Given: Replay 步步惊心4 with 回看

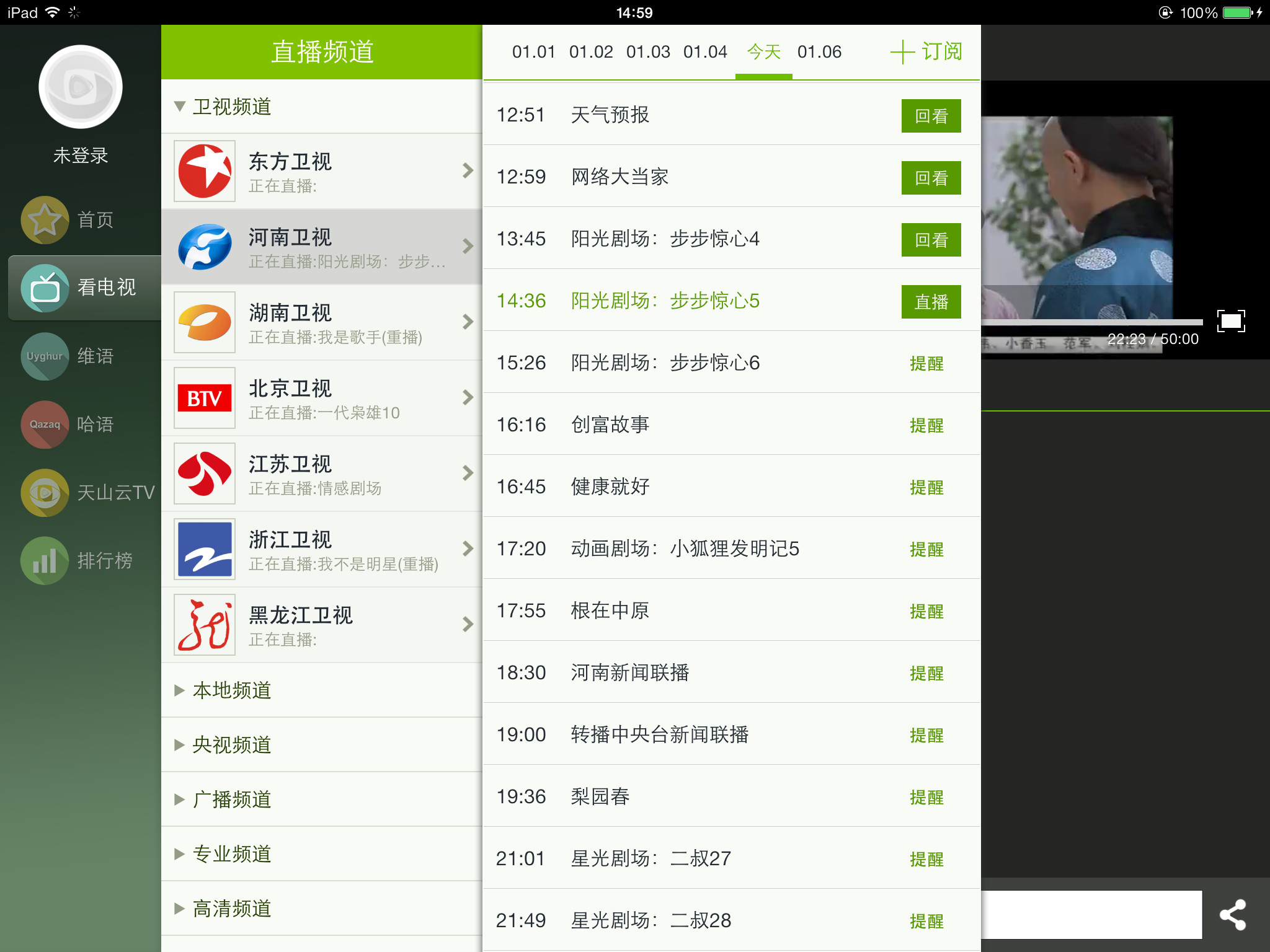Looking at the screenshot, I should [931, 240].
